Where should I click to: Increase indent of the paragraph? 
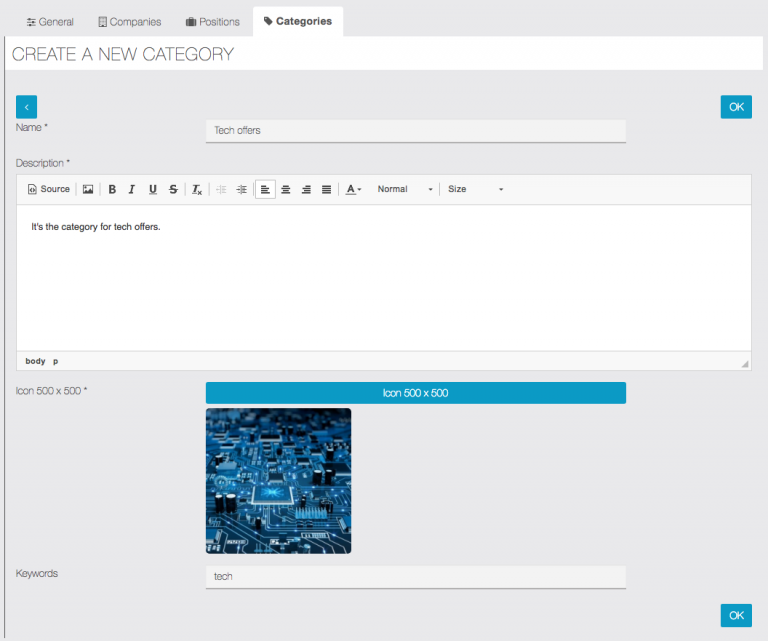point(241,189)
